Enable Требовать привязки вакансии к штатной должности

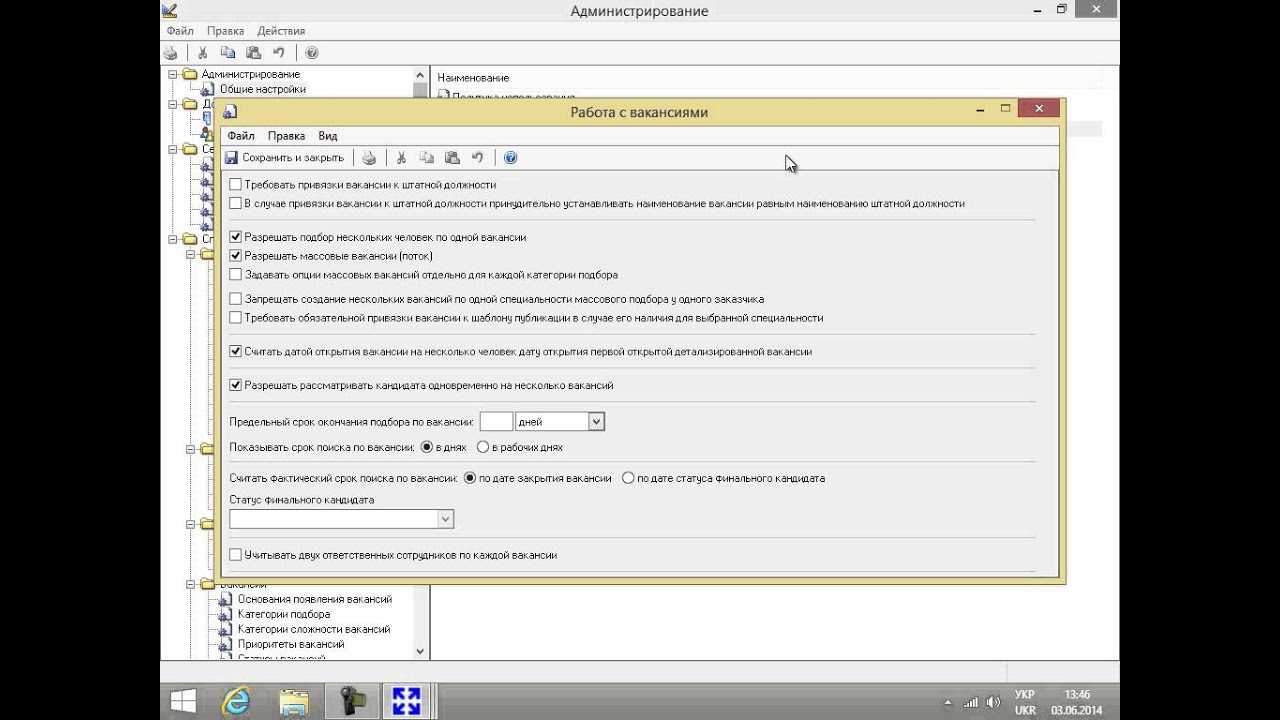[236, 185]
